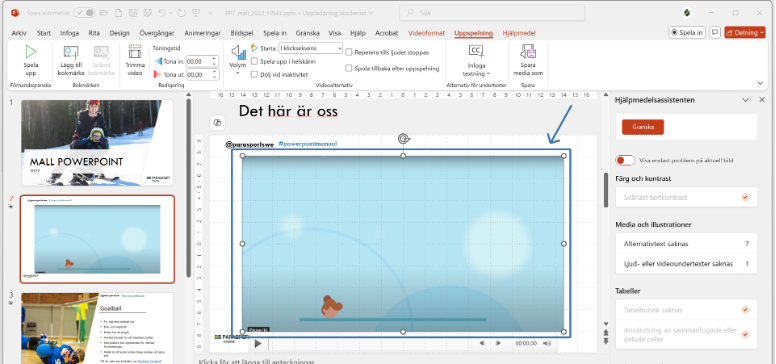Viewport: 776px width, 364px height.
Task: Click the Redo icon in title bar
Action: 181,13
